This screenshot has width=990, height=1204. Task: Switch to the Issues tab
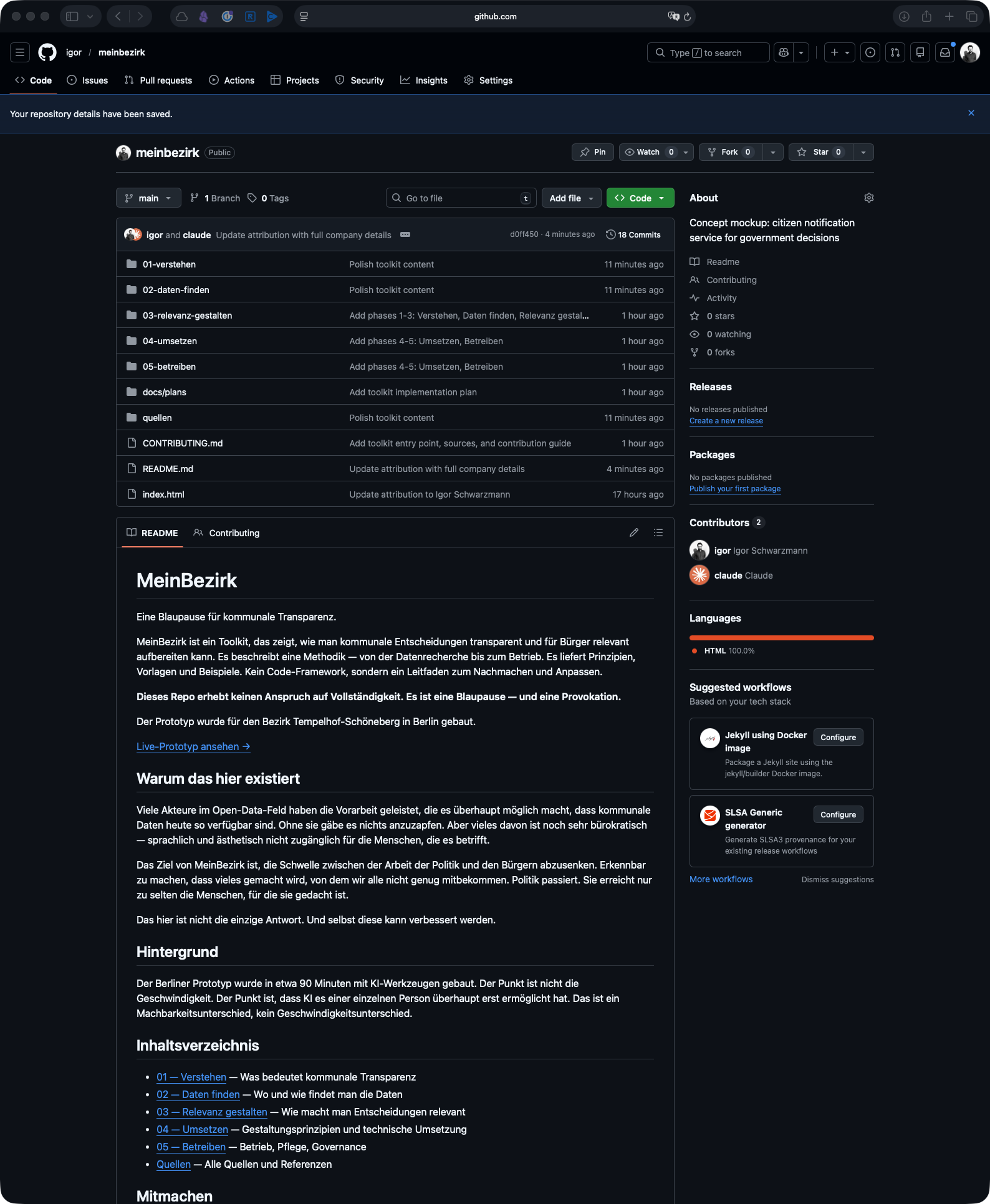[87, 80]
